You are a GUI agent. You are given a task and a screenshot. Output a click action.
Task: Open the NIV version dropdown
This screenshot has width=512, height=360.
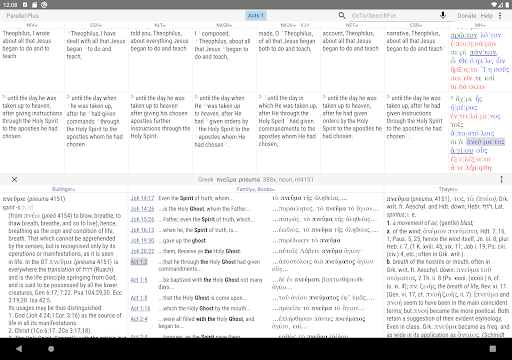(x=32, y=25)
